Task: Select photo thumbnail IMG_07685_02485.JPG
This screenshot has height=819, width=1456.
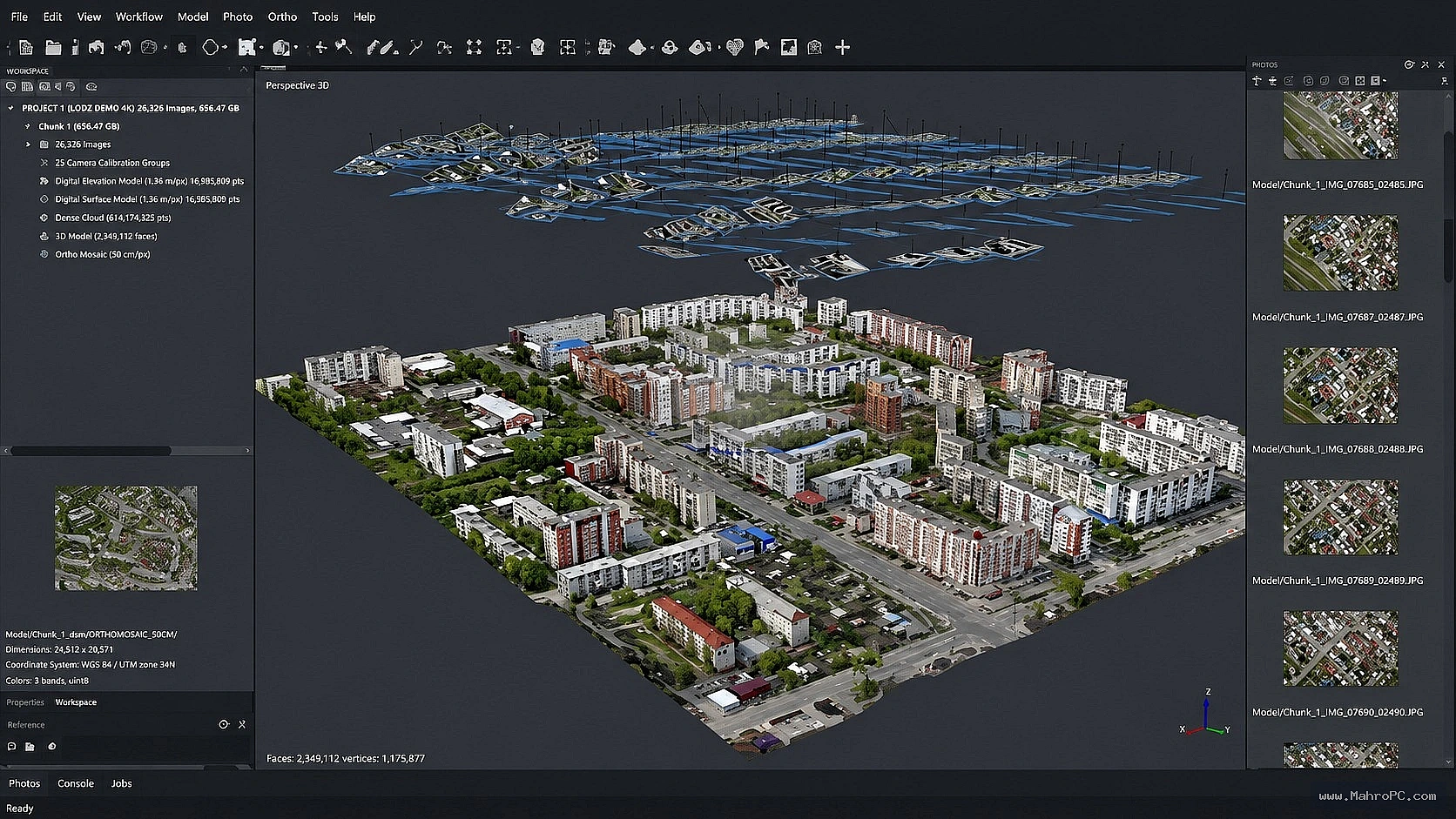Action: pos(1340,125)
